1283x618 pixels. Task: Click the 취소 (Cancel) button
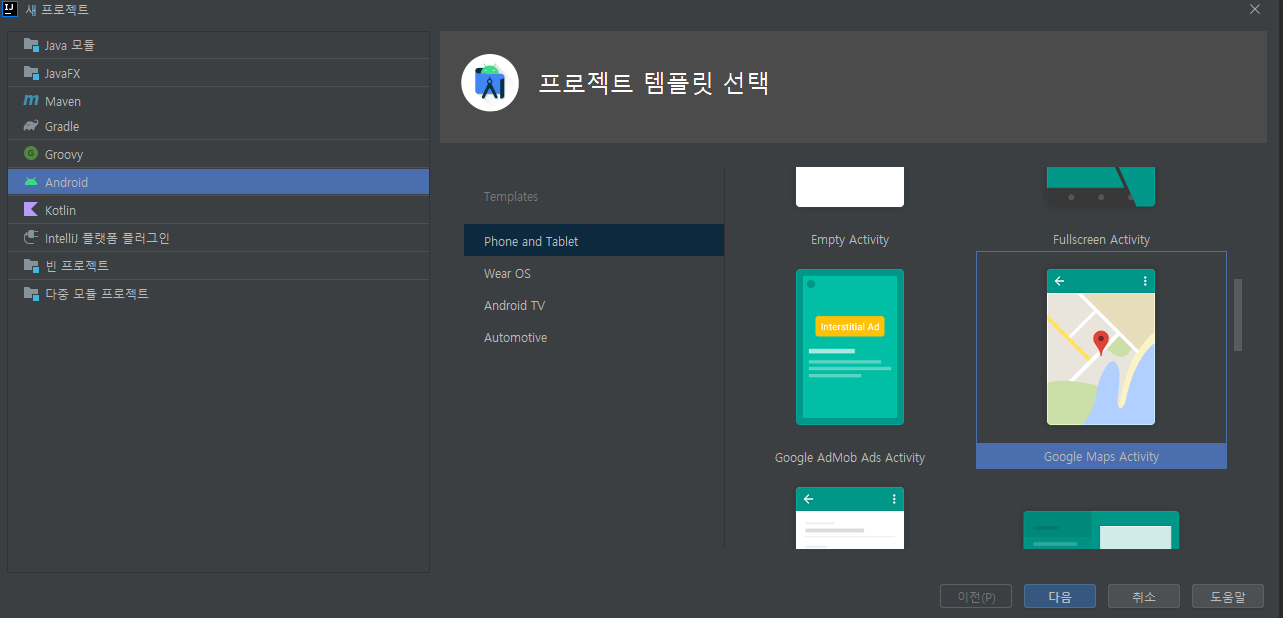[1144, 597]
